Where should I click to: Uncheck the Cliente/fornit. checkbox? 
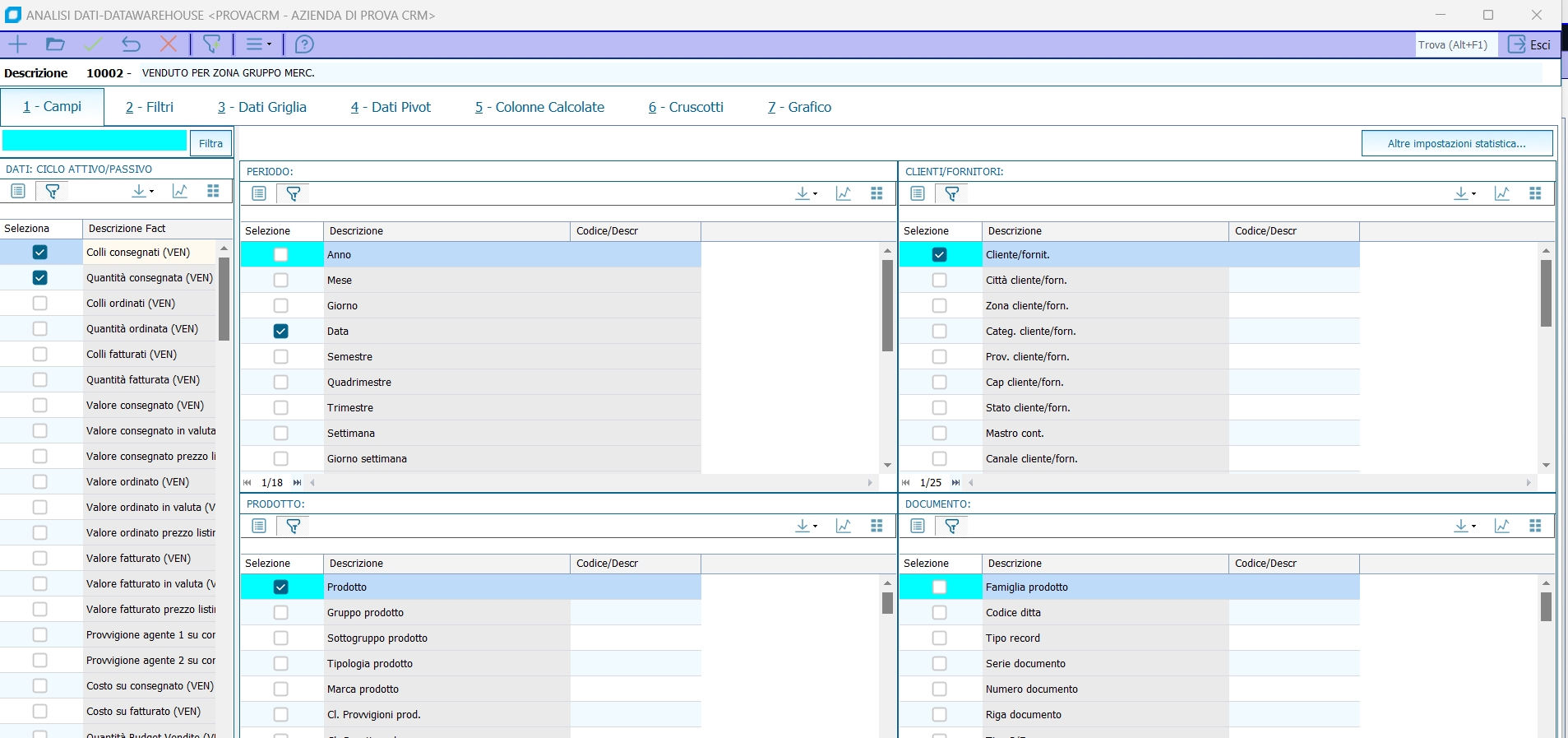click(940, 254)
